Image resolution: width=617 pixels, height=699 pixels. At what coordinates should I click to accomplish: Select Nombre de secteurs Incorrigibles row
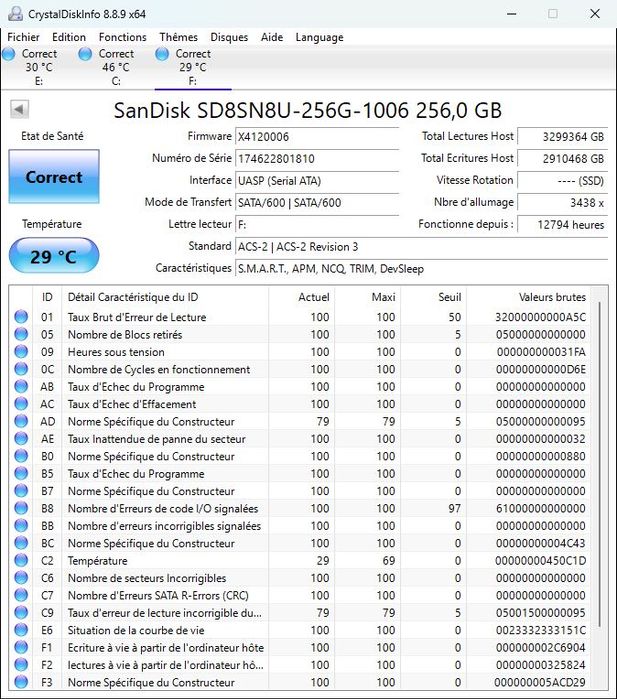[301, 578]
